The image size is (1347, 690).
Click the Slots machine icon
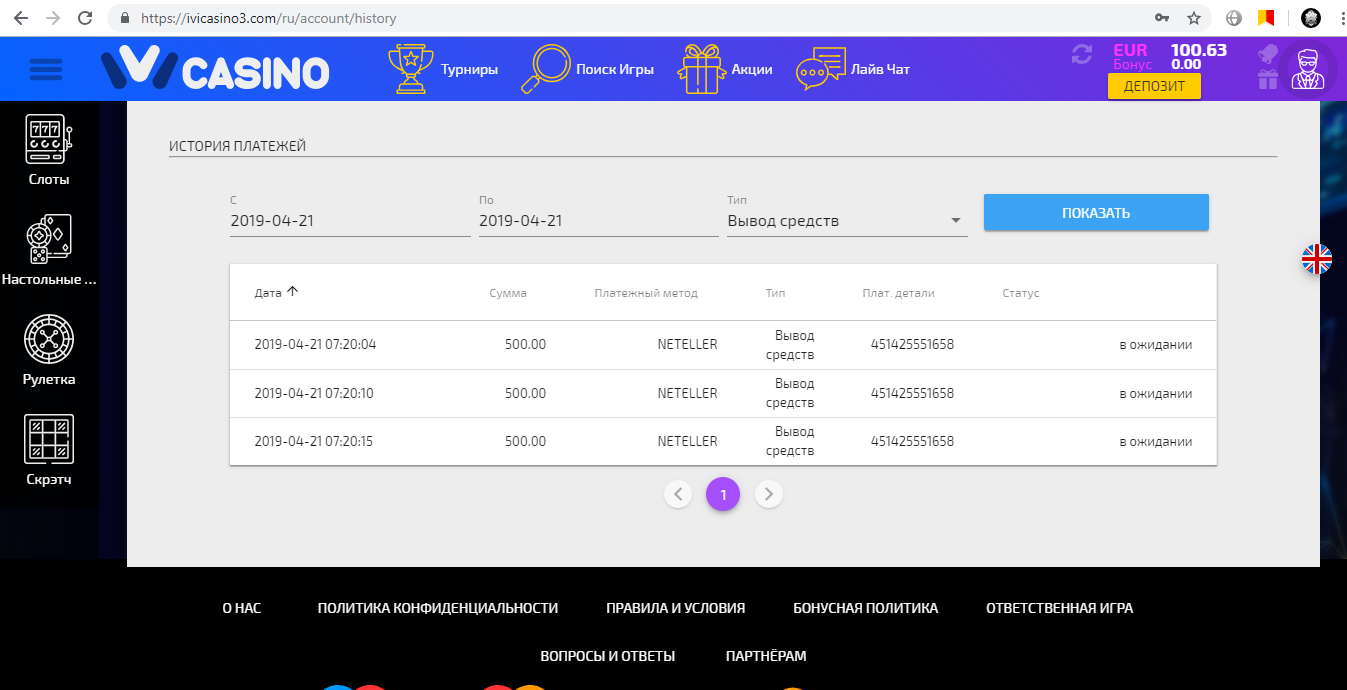pos(49,139)
